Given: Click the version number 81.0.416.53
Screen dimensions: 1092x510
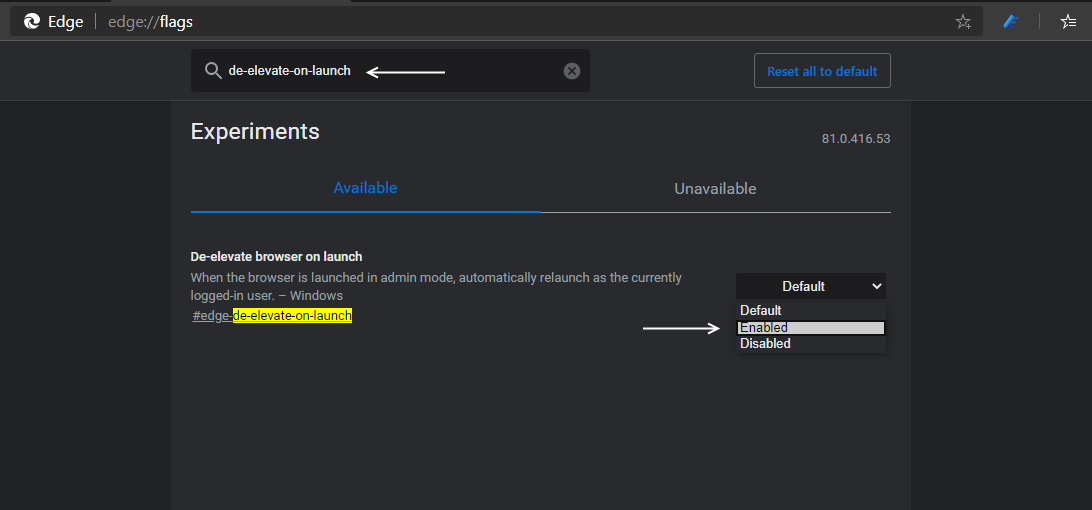Looking at the screenshot, I should [856, 139].
